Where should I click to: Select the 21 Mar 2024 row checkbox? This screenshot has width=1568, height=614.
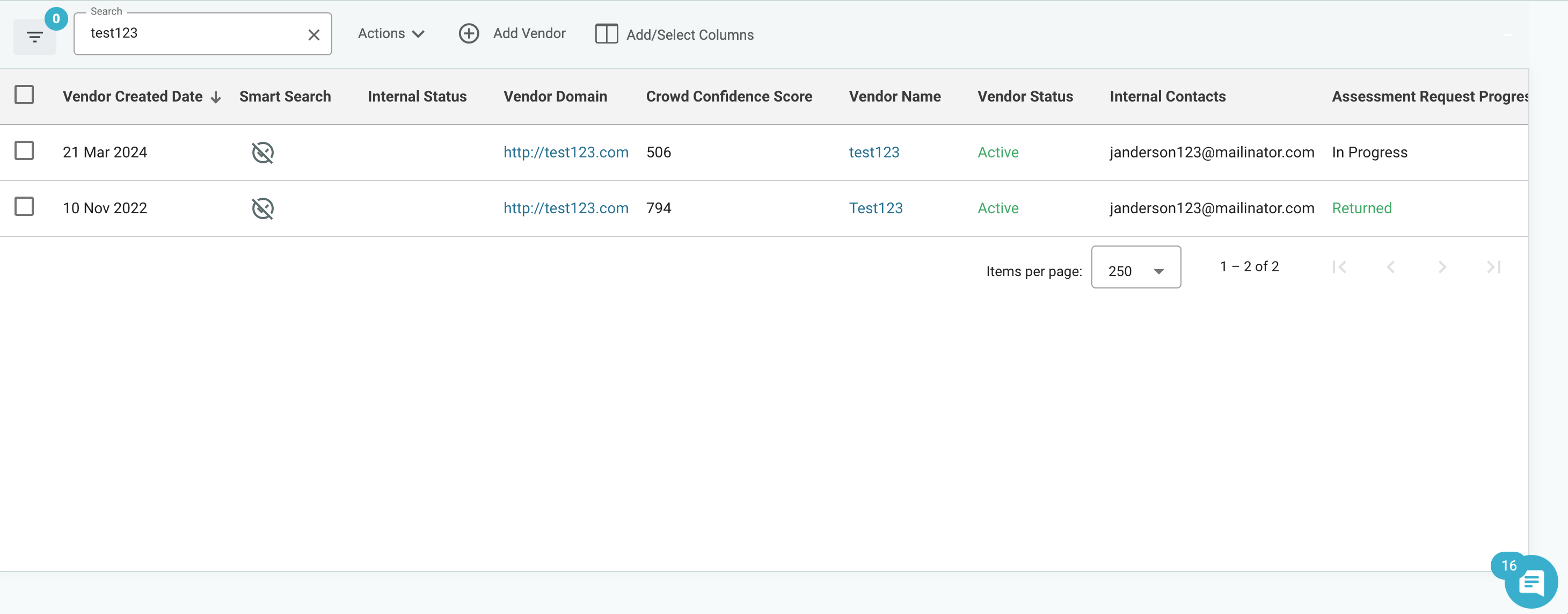coord(24,151)
